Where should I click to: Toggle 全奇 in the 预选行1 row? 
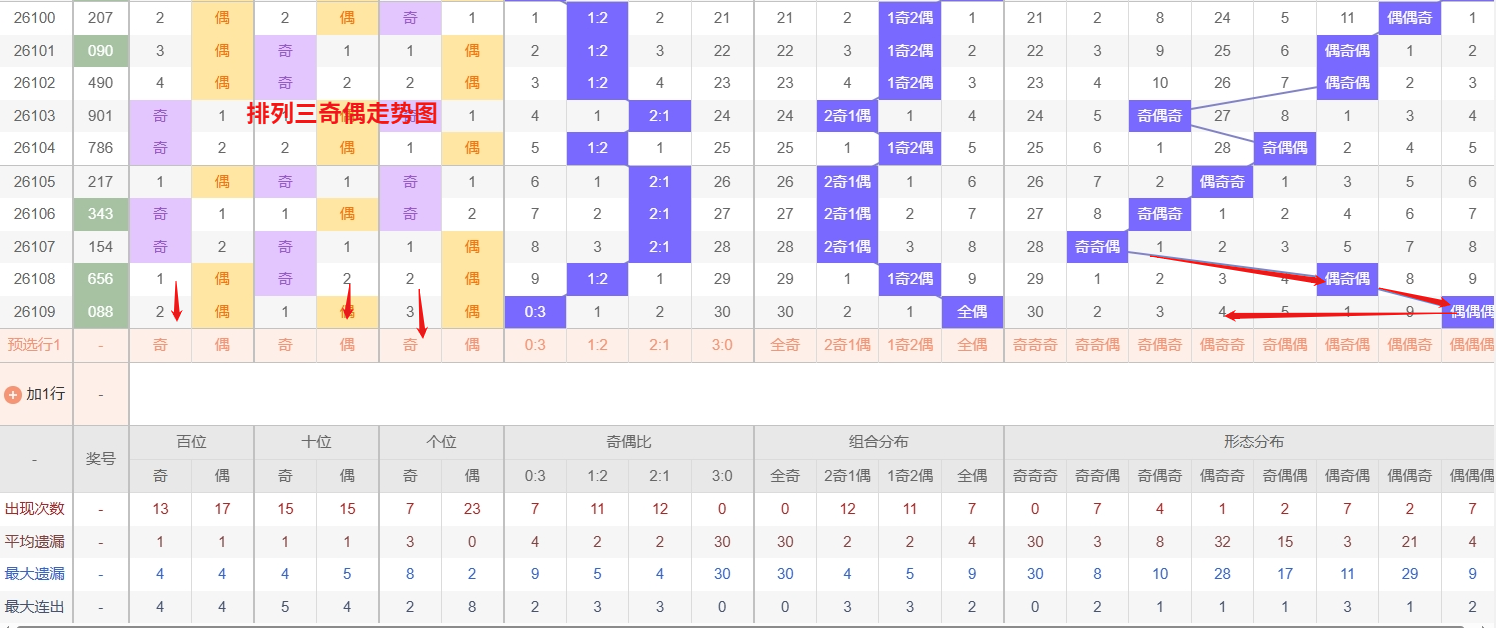click(x=785, y=345)
